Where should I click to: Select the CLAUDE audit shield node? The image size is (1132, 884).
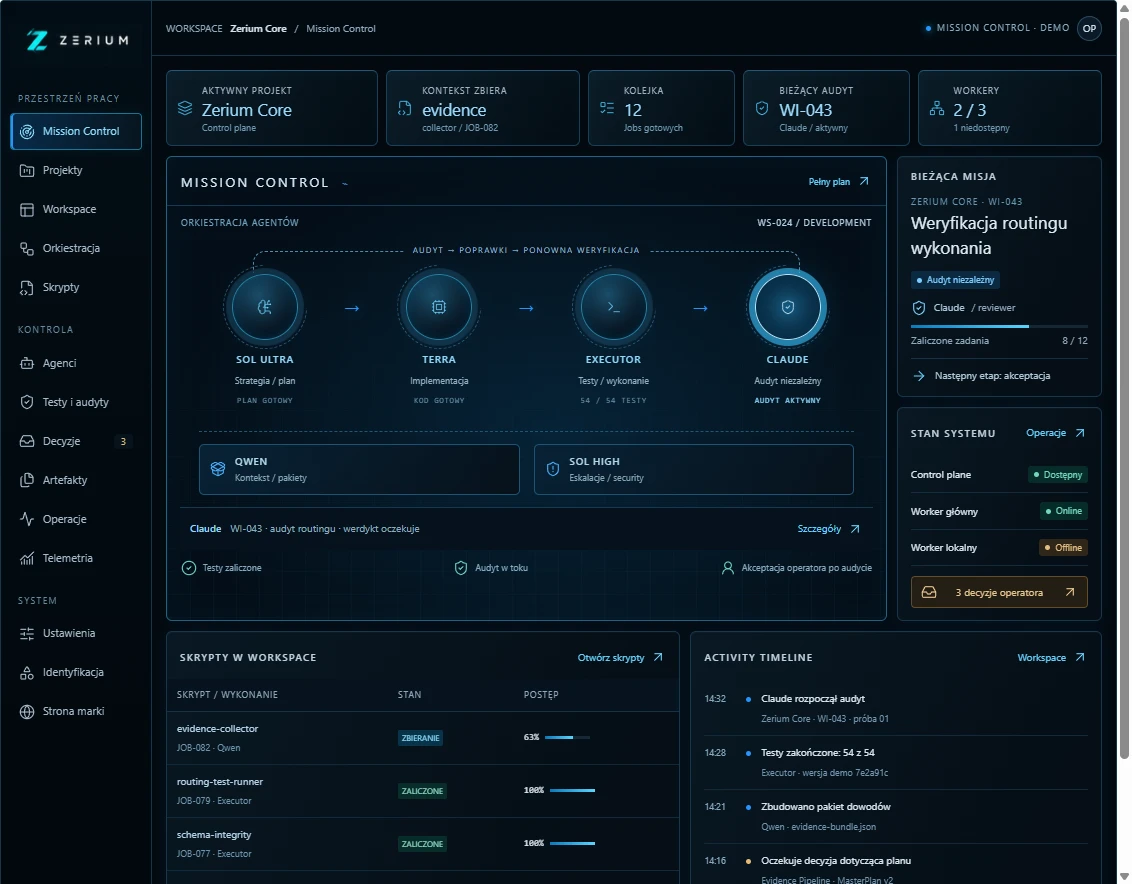[x=788, y=307]
